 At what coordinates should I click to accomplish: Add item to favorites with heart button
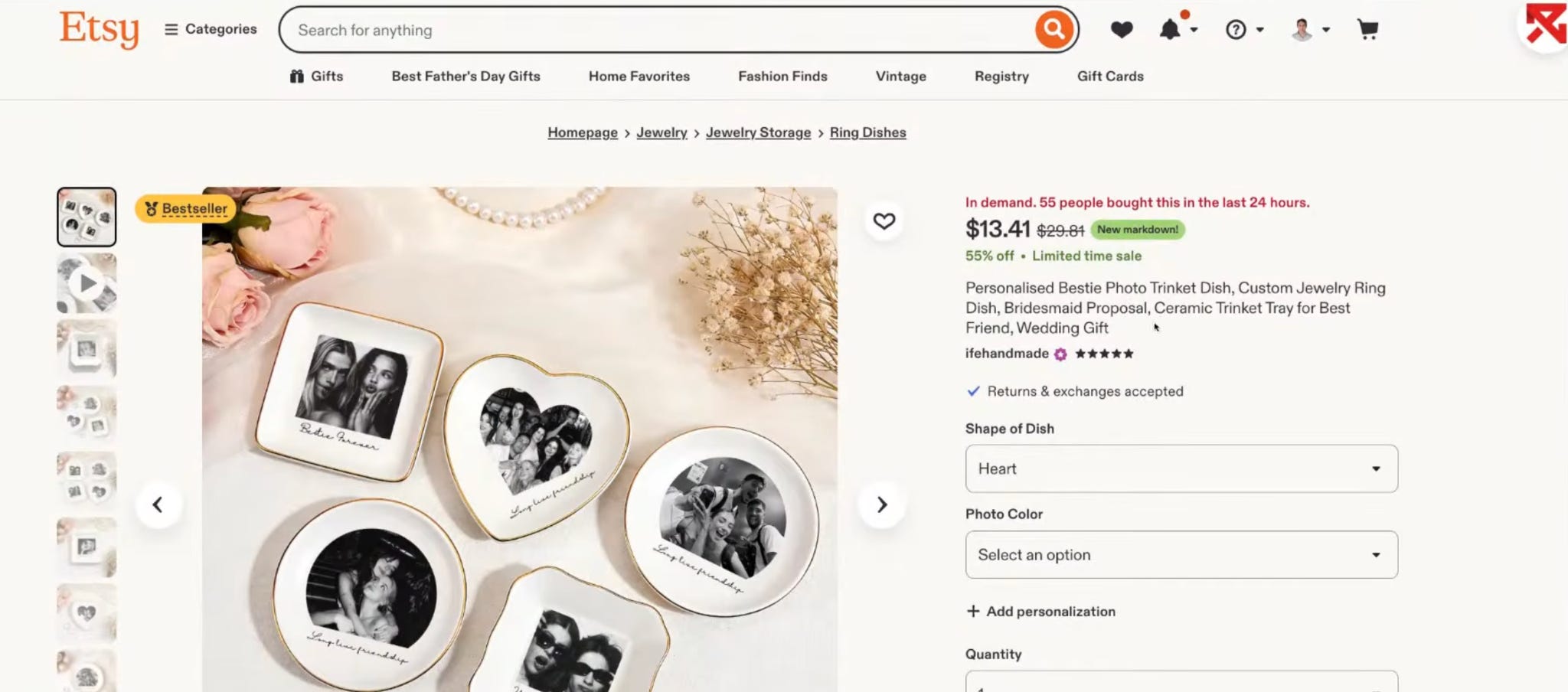pos(884,221)
